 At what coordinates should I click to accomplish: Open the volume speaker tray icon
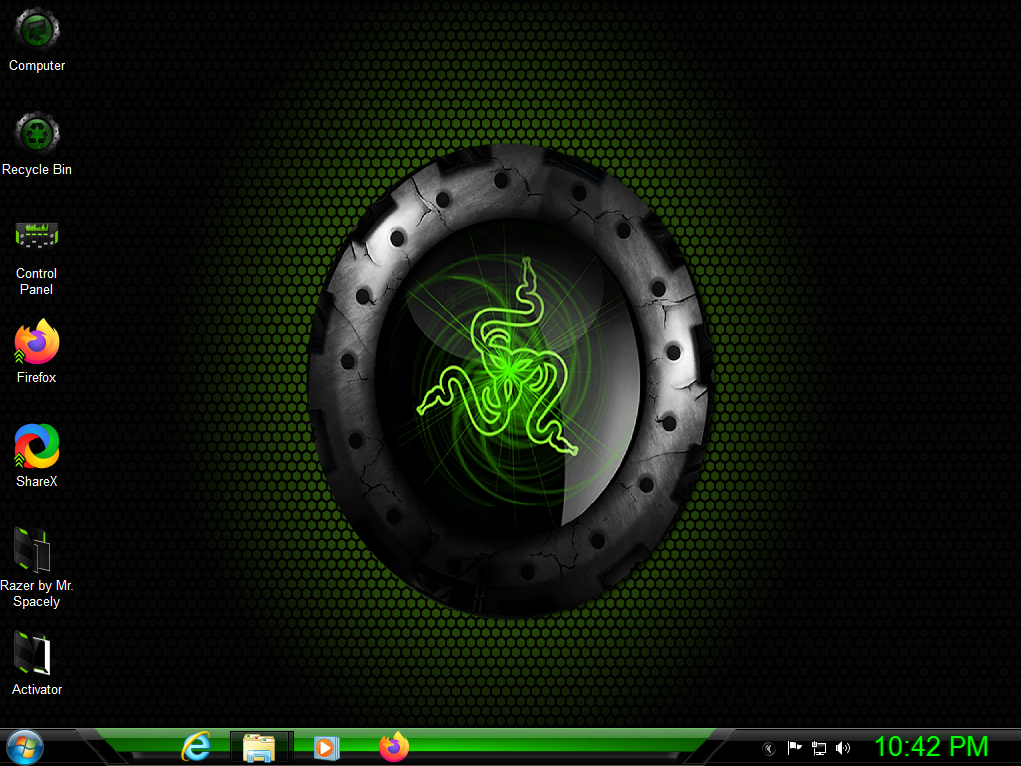[843, 748]
